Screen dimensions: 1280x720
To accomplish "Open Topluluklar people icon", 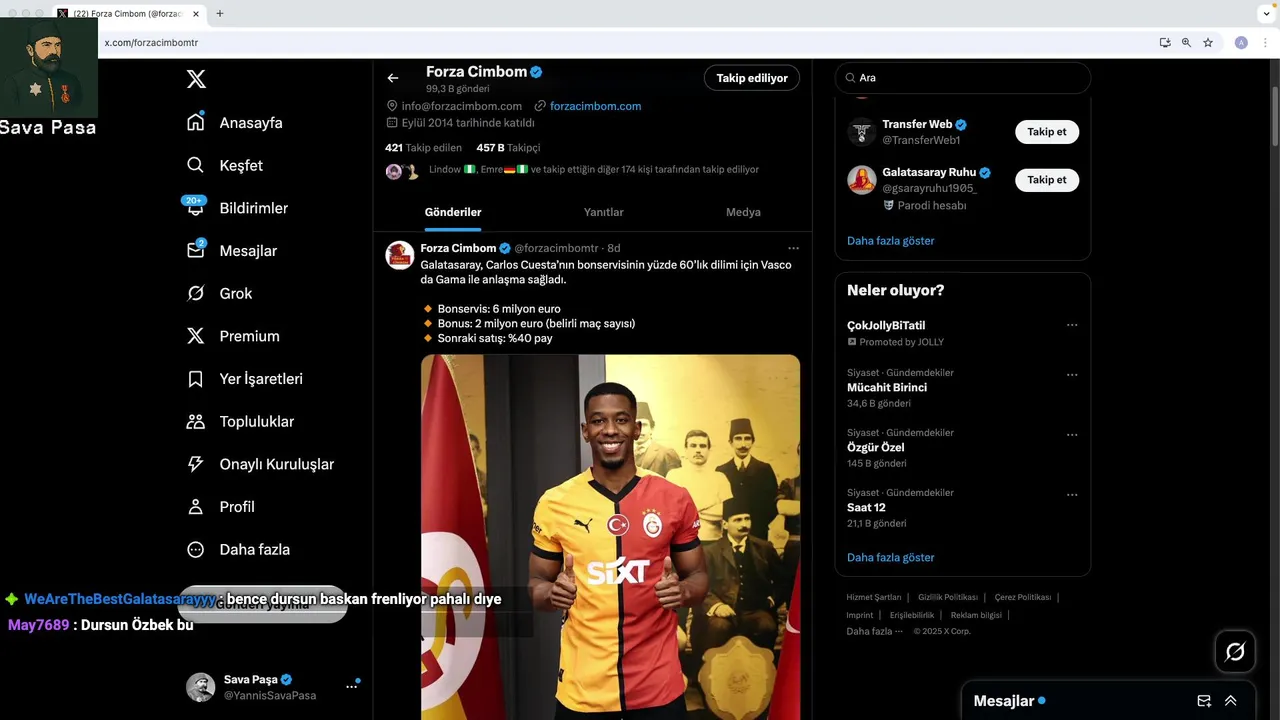I will coord(196,421).
